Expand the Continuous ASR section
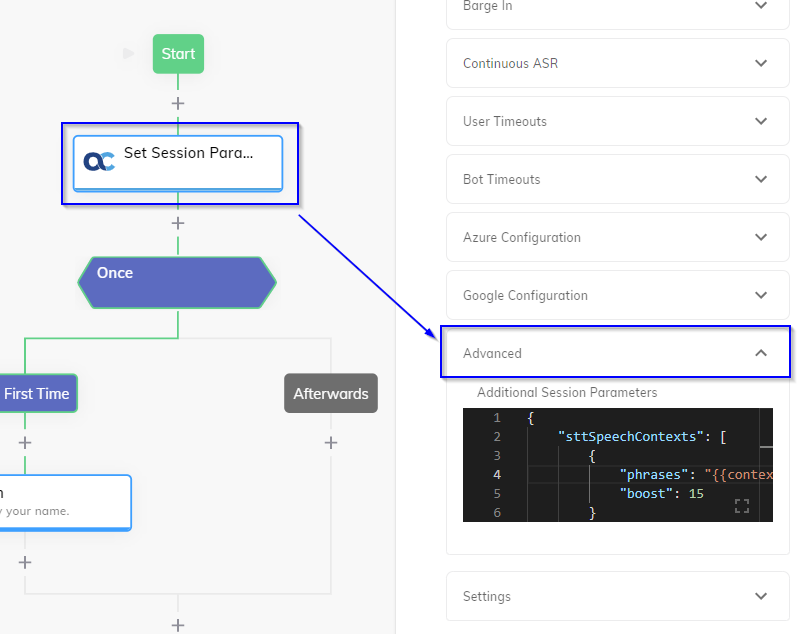This screenshot has height=634, width=803. point(618,63)
